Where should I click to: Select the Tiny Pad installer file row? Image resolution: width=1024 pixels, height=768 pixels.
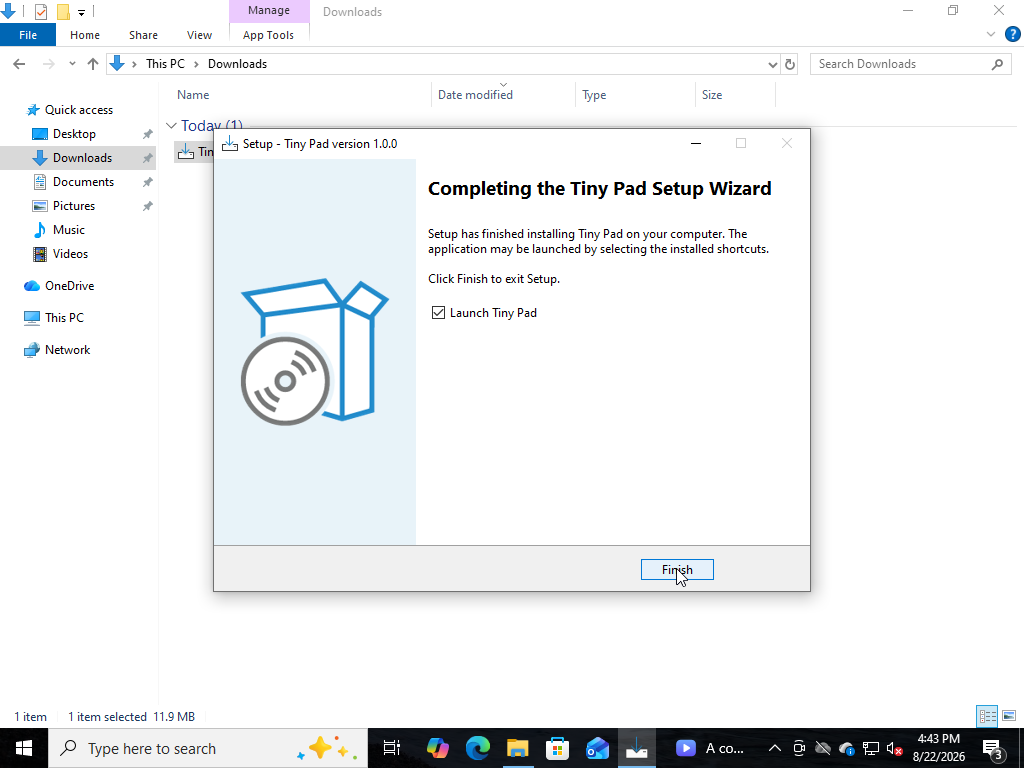tap(194, 152)
